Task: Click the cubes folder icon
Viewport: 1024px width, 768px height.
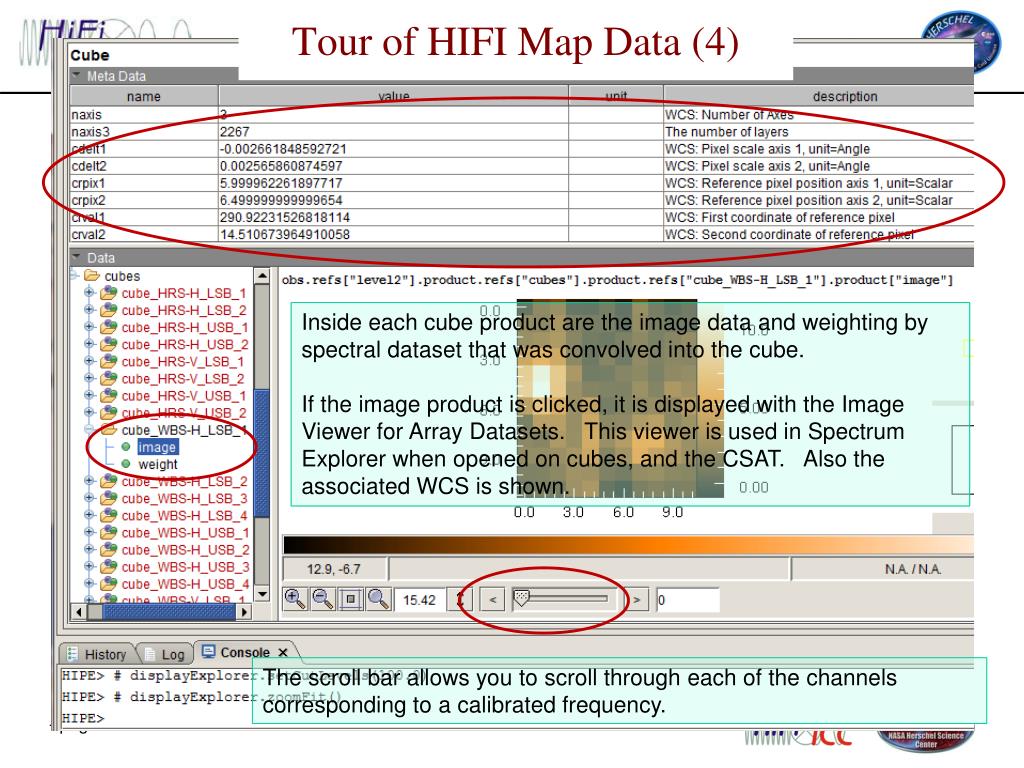Action: 92,276
